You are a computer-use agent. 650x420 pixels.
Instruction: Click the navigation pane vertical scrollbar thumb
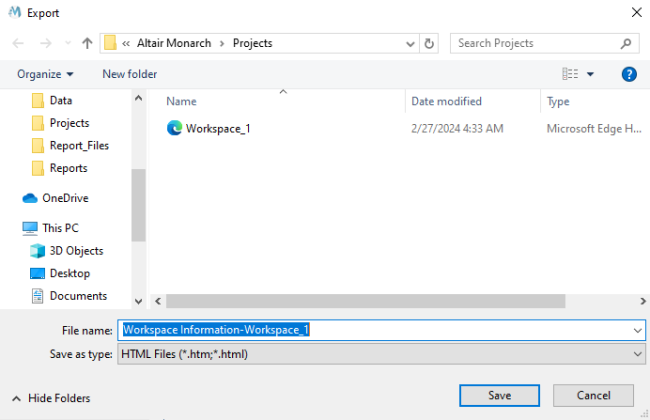(x=138, y=205)
